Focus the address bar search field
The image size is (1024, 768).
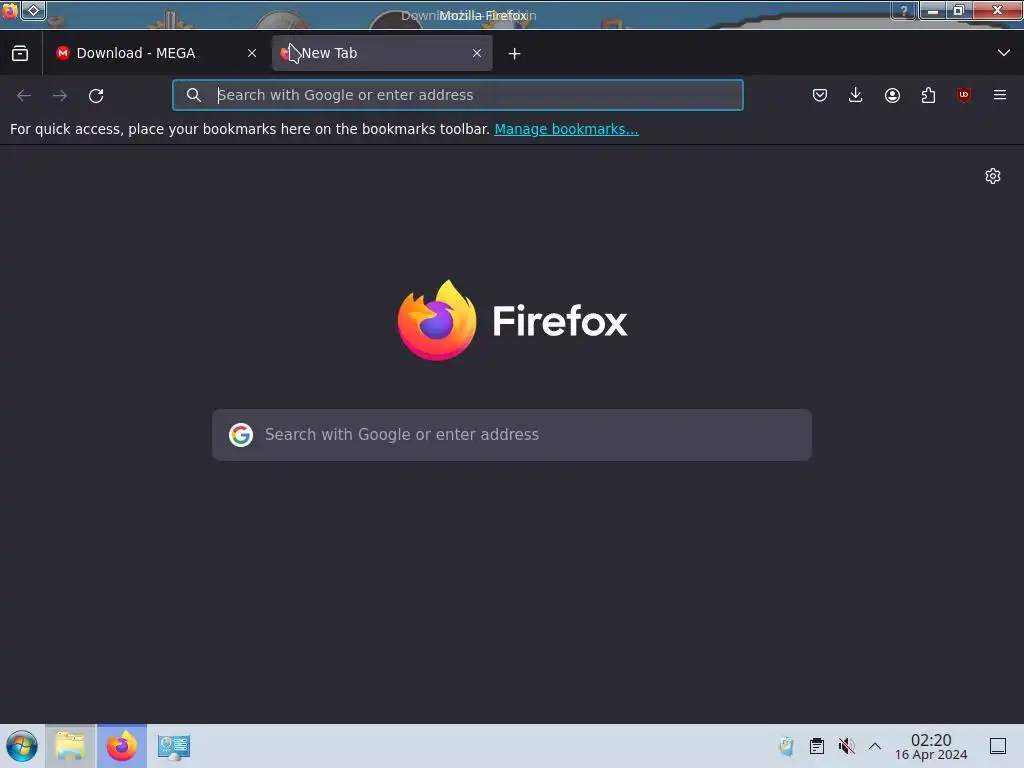tap(458, 95)
